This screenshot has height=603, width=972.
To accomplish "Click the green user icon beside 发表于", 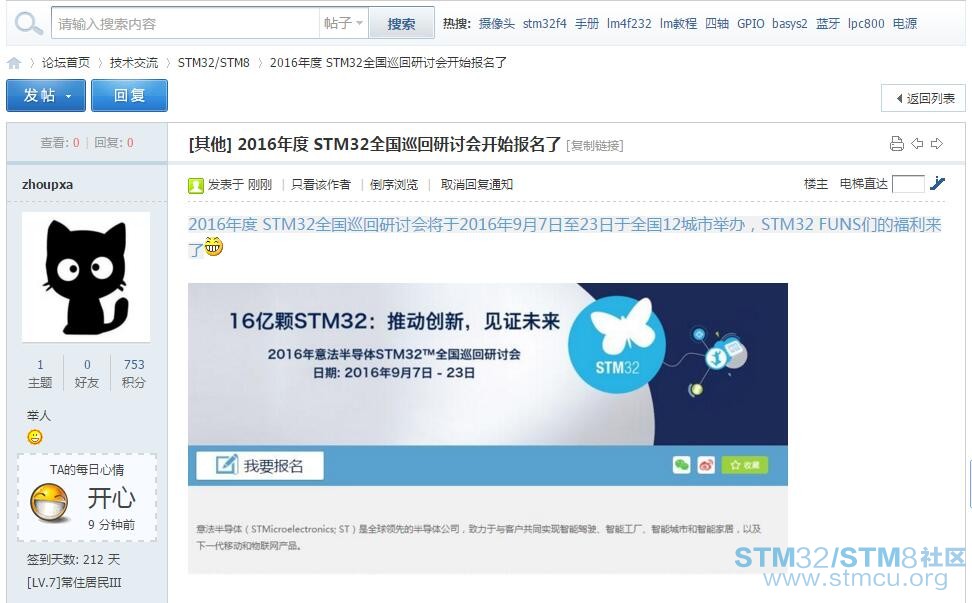I will click(196, 185).
